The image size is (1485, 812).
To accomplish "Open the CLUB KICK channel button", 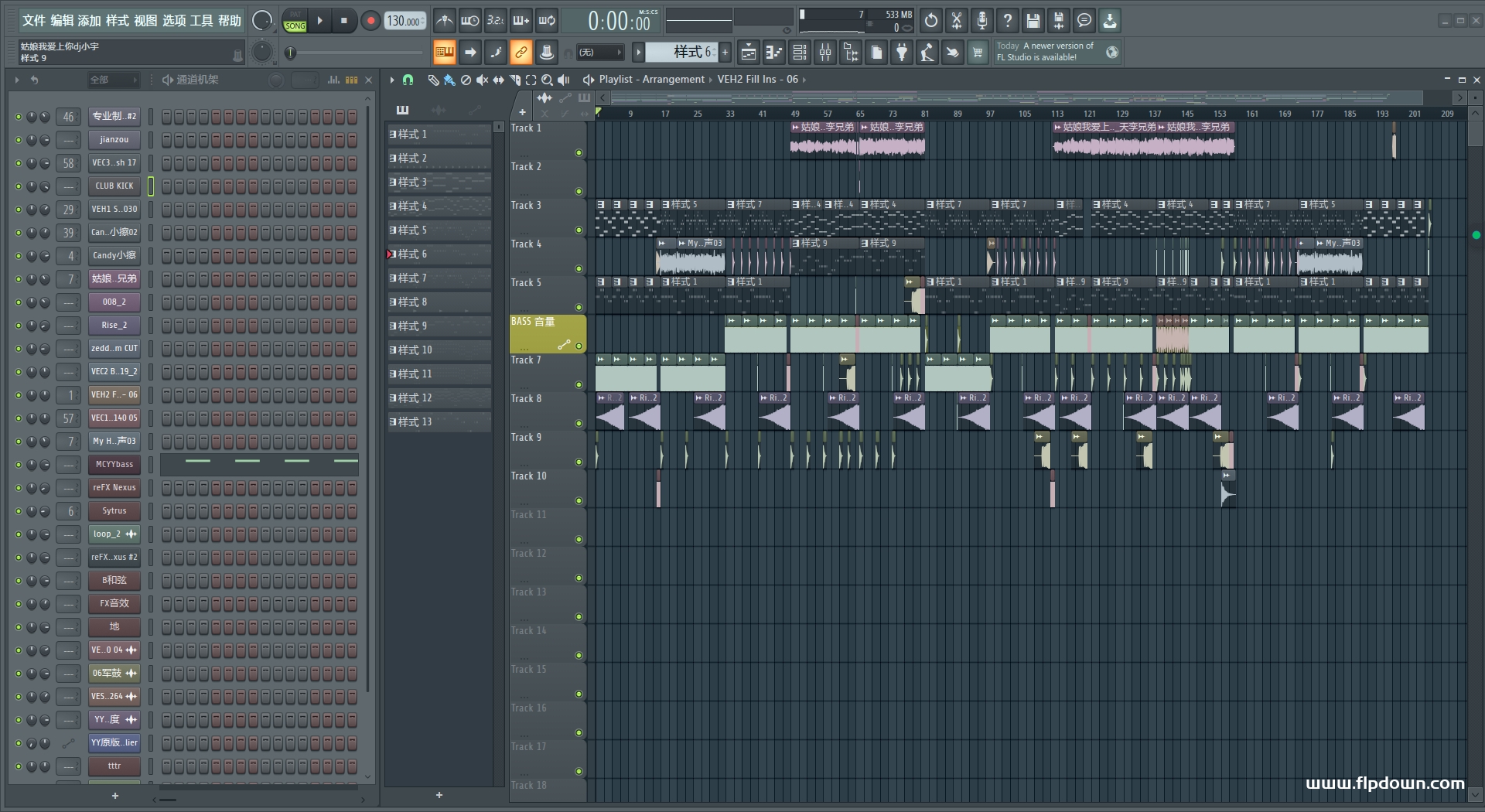I will point(114,186).
